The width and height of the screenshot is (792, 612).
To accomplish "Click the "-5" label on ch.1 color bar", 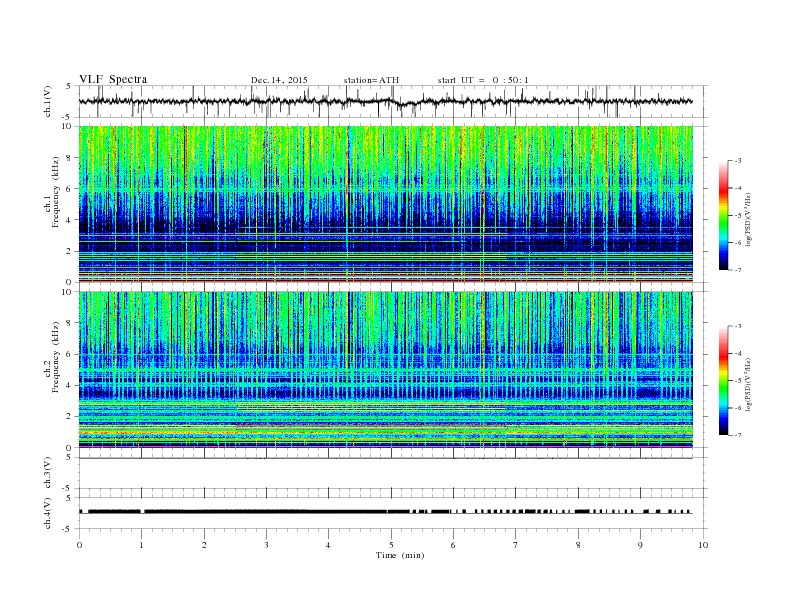I will click(x=738, y=216).
